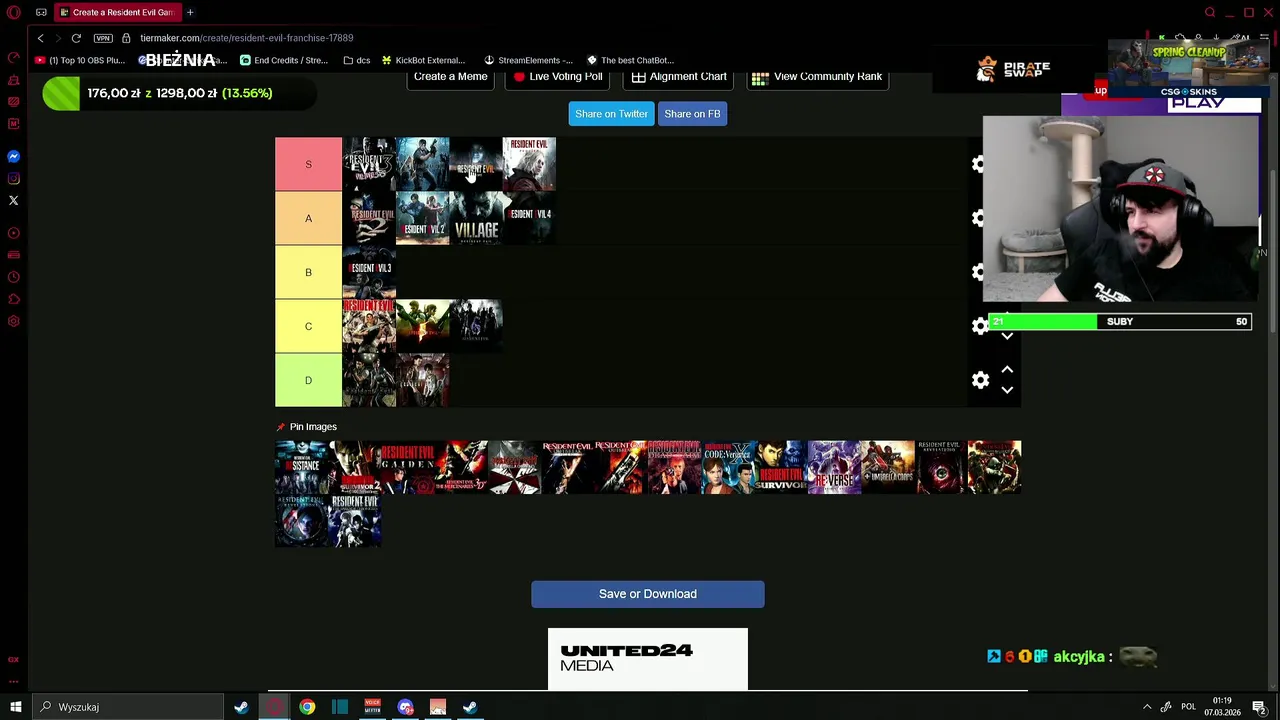Toggle Pin Images option

[x=306, y=427]
